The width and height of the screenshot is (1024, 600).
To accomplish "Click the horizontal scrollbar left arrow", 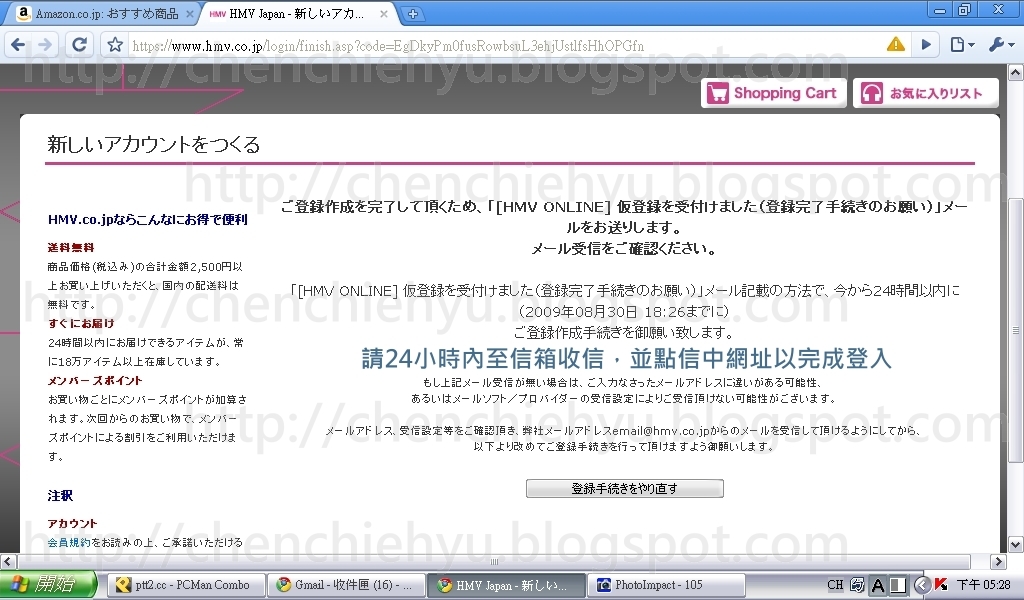I will 8,561.
